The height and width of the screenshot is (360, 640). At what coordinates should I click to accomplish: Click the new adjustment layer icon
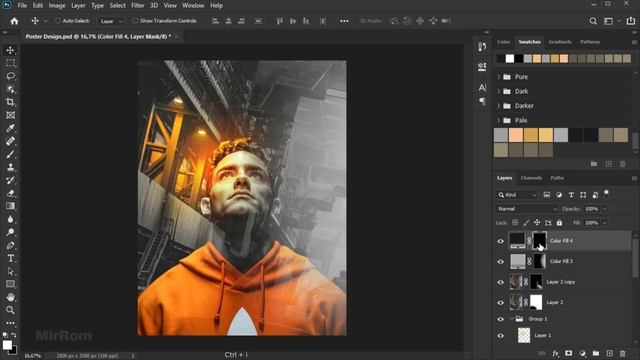(x=582, y=353)
